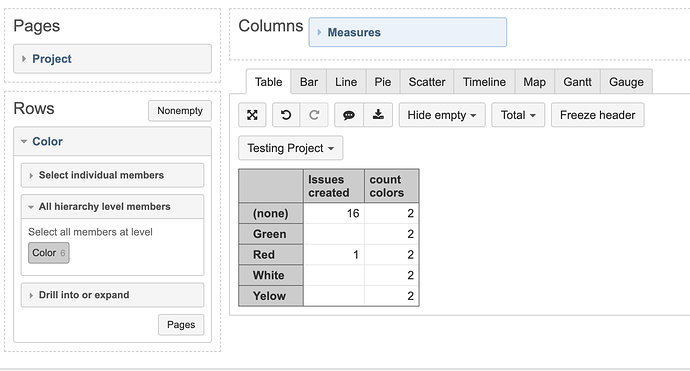
Task: Click the count colors cell for Yelow
Action: tap(392, 296)
